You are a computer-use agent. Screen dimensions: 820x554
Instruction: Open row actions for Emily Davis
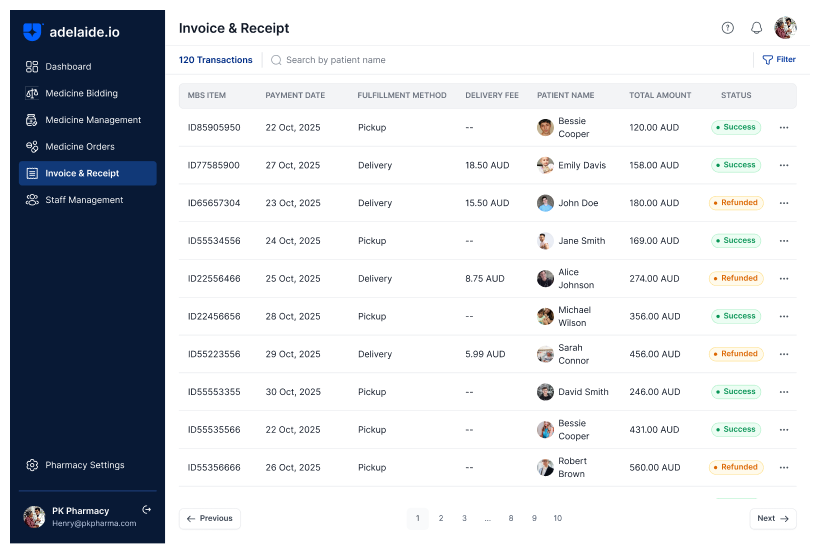pos(783,166)
